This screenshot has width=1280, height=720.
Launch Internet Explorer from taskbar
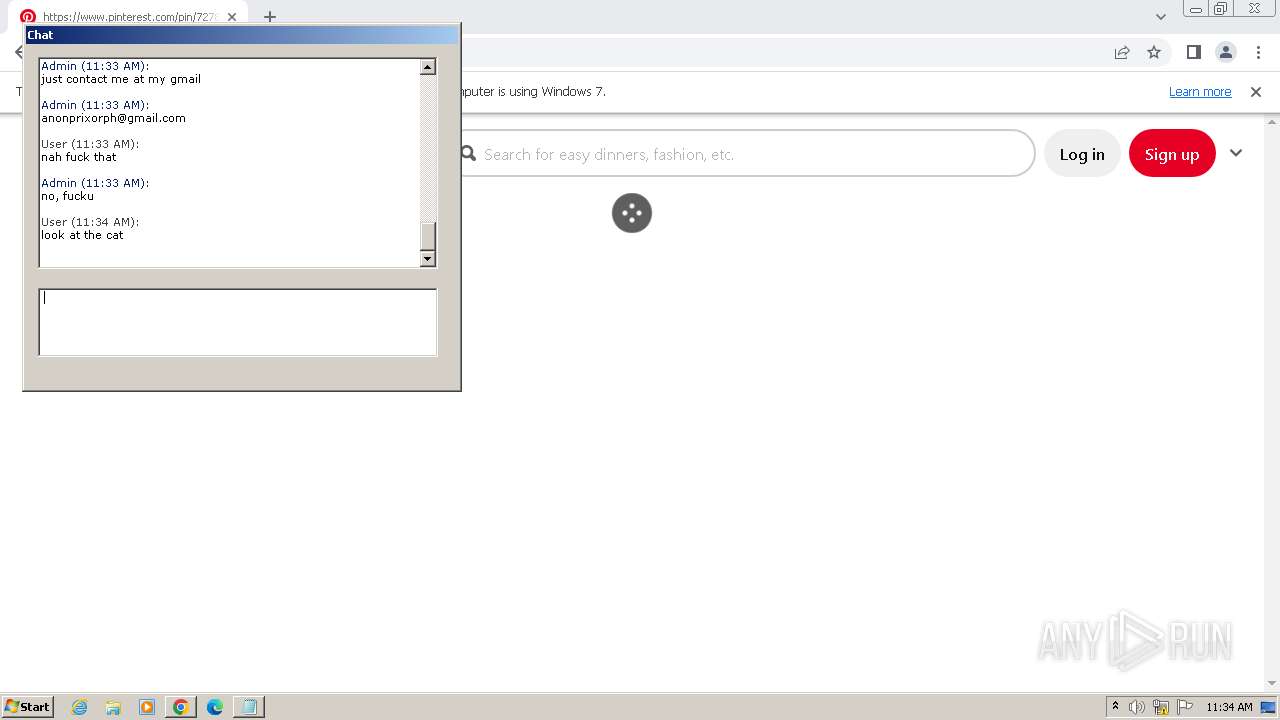click(79, 707)
